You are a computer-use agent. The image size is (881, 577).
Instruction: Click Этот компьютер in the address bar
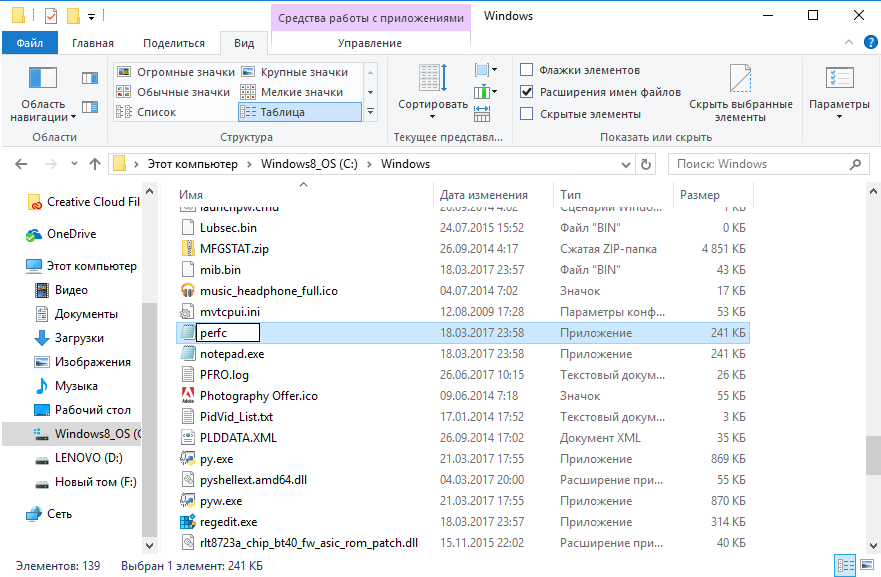coord(192,164)
